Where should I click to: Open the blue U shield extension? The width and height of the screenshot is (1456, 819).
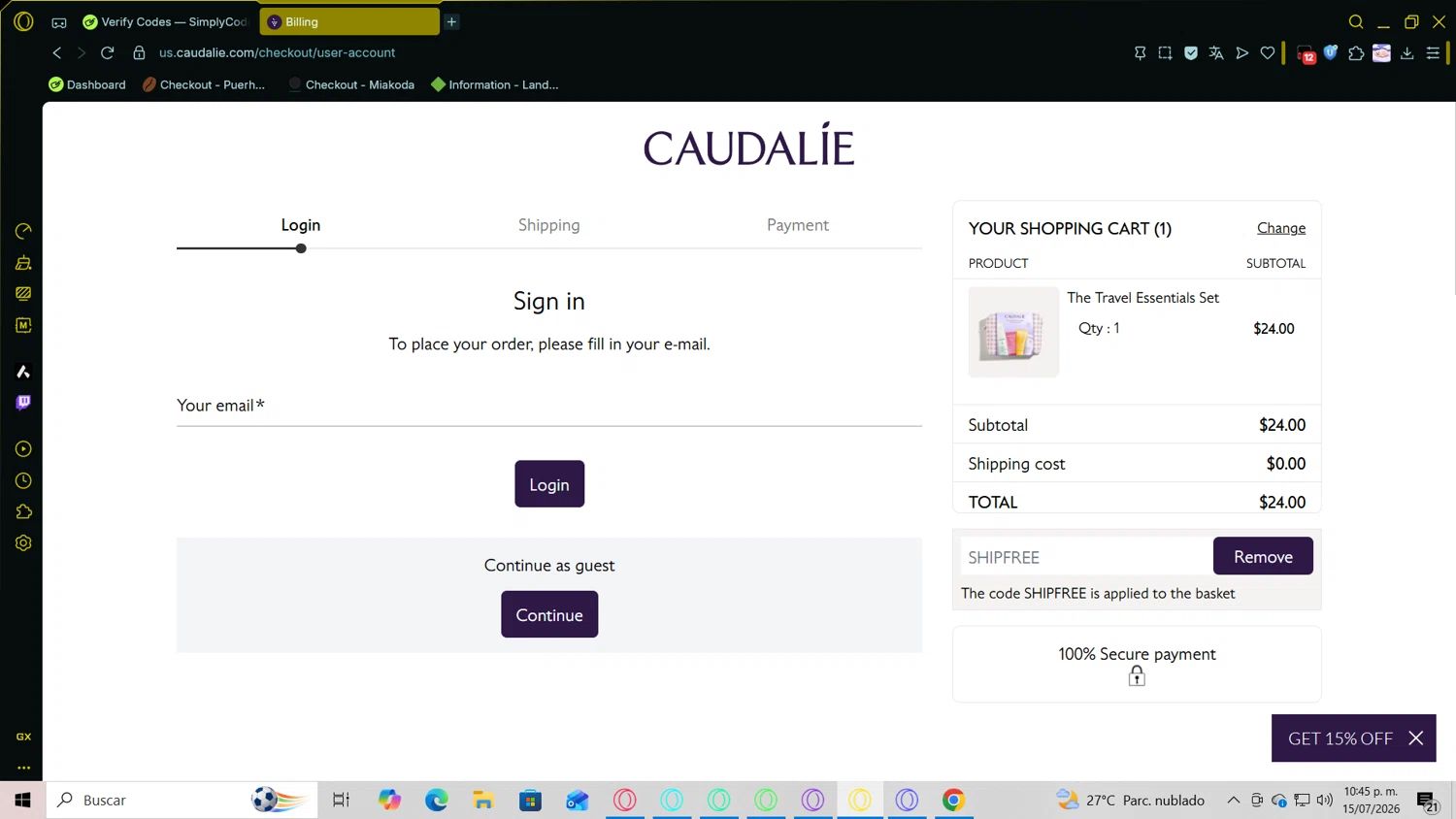1331,52
